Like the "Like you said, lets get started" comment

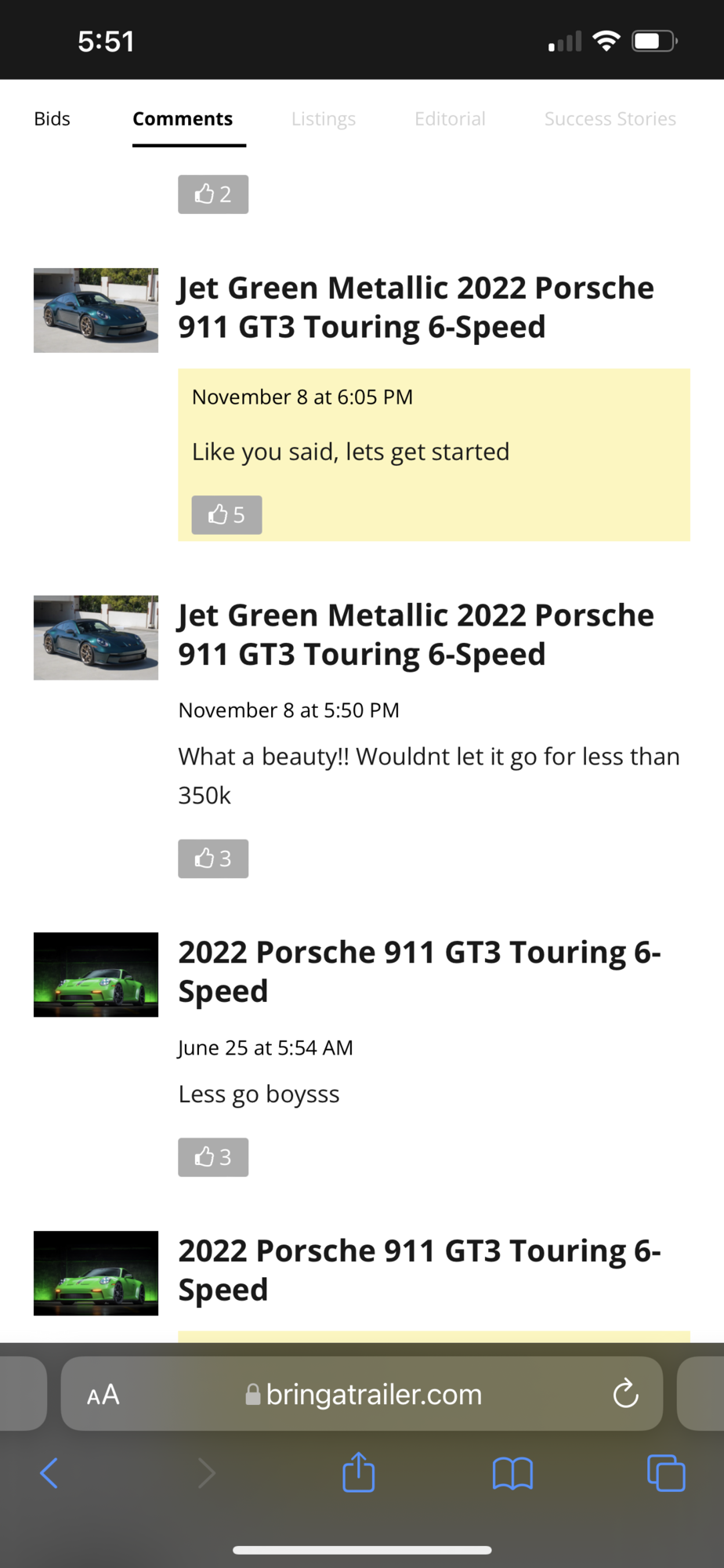(226, 515)
